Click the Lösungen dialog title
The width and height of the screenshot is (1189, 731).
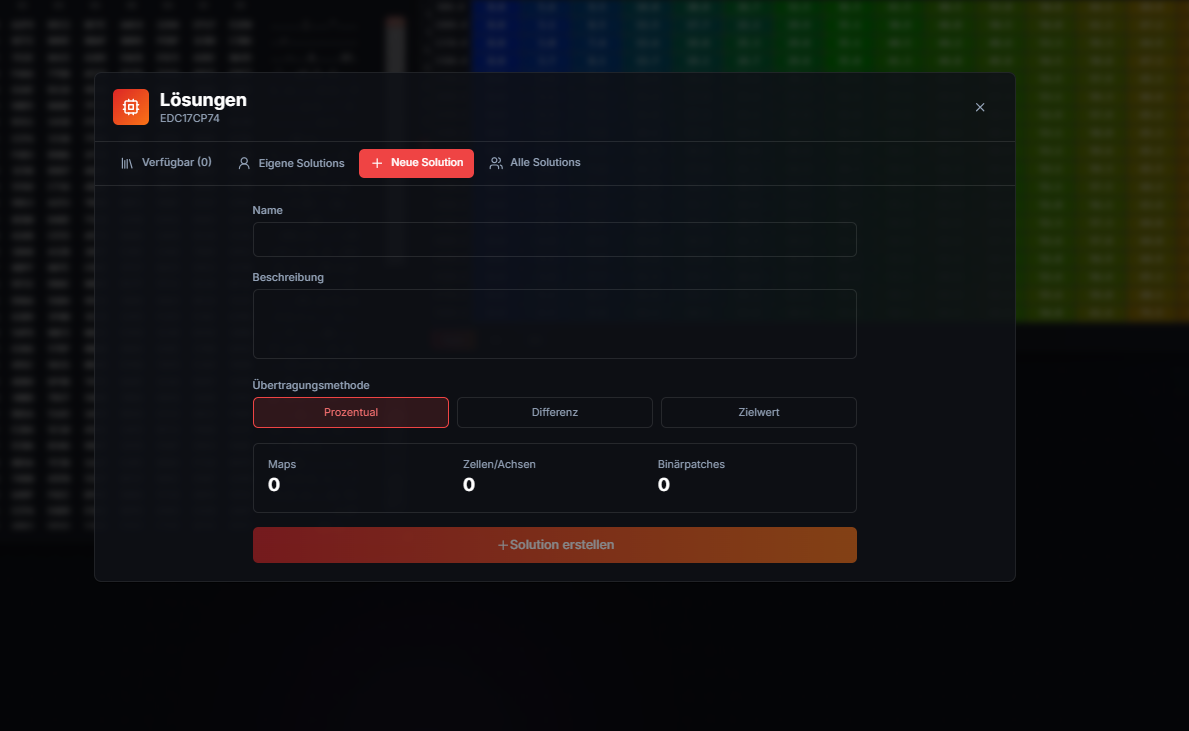203,99
